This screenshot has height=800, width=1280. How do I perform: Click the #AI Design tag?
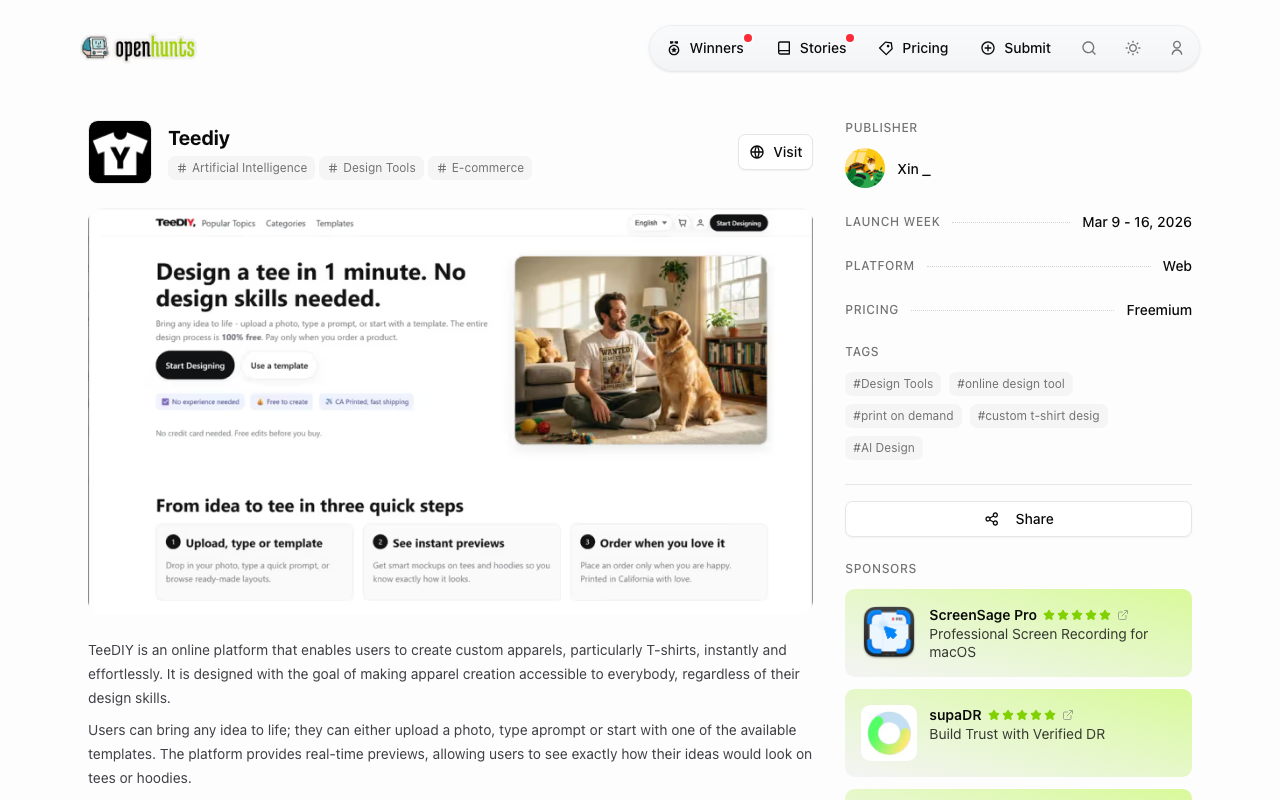point(884,448)
